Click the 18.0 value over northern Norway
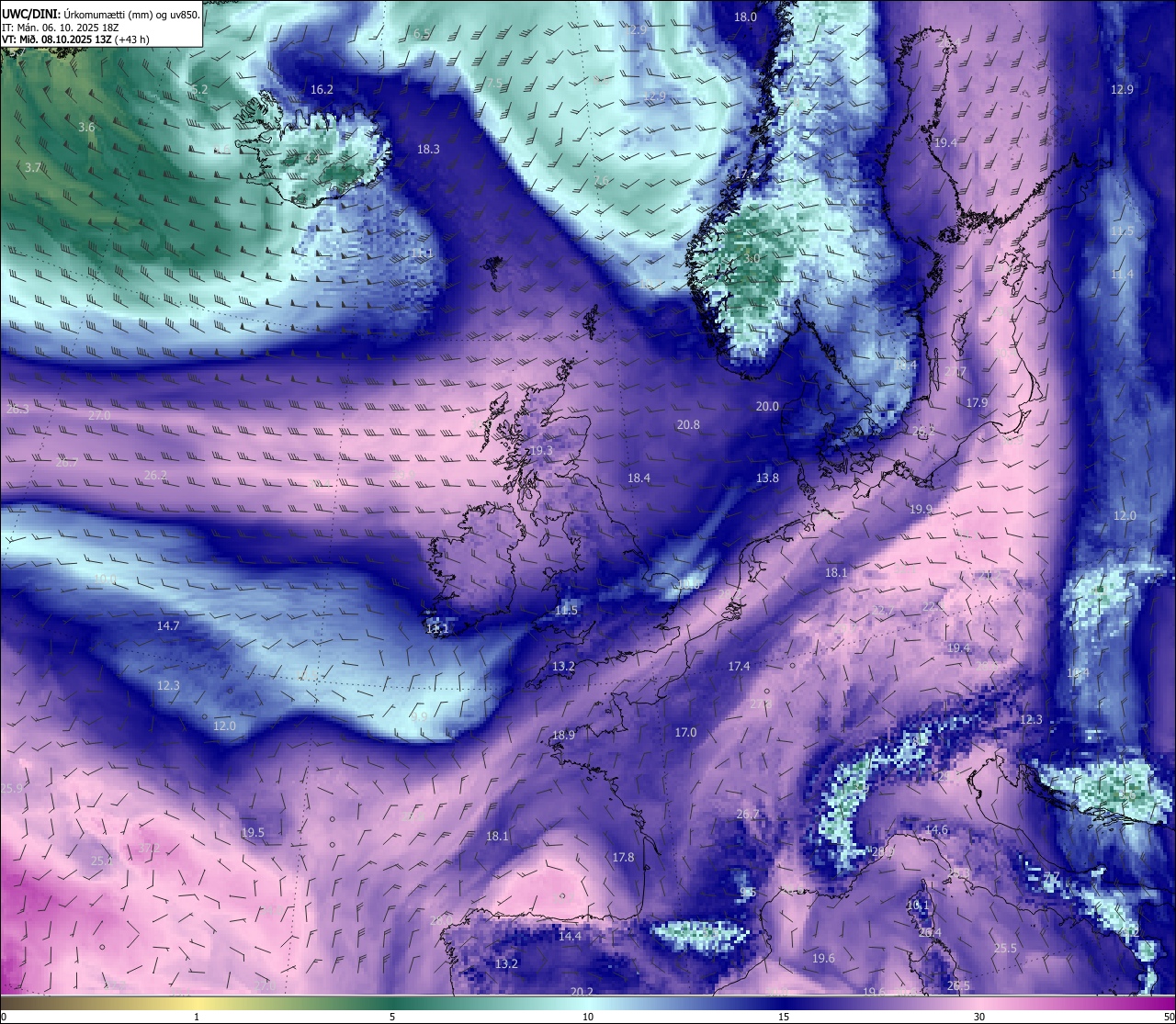Viewport: 1176px width, 1024px height. tap(745, 17)
